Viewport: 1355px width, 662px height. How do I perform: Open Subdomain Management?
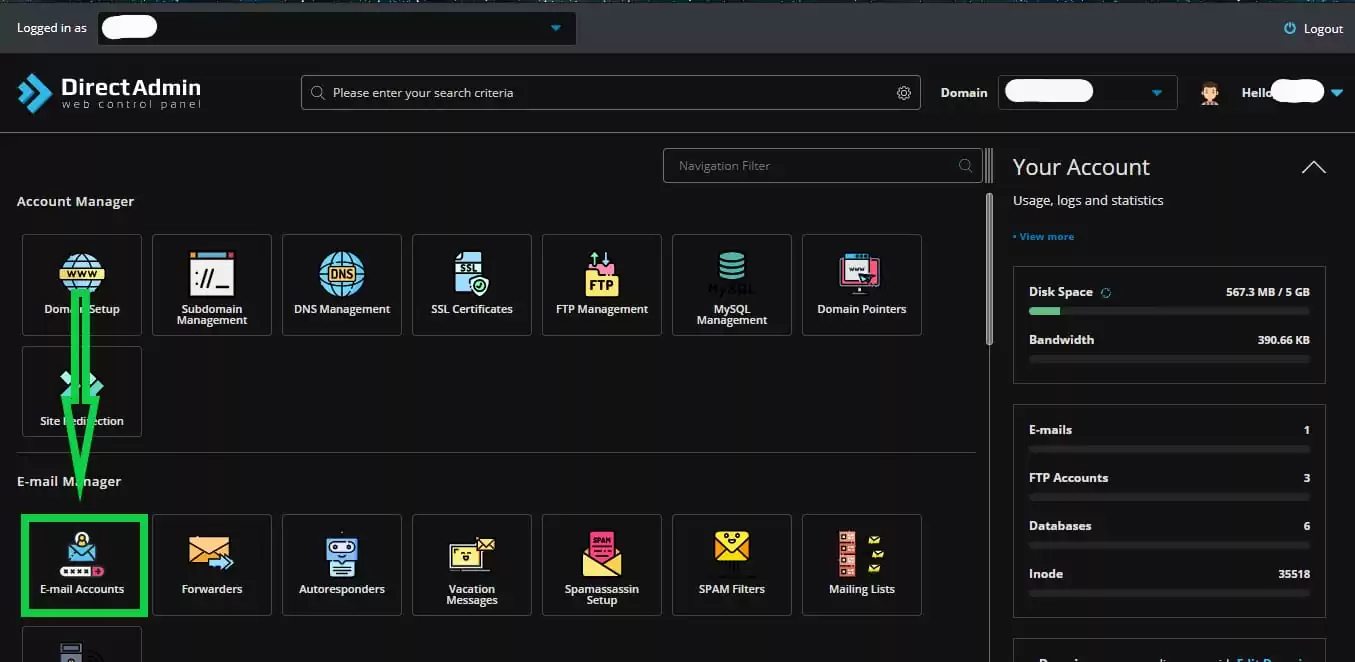click(x=212, y=285)
